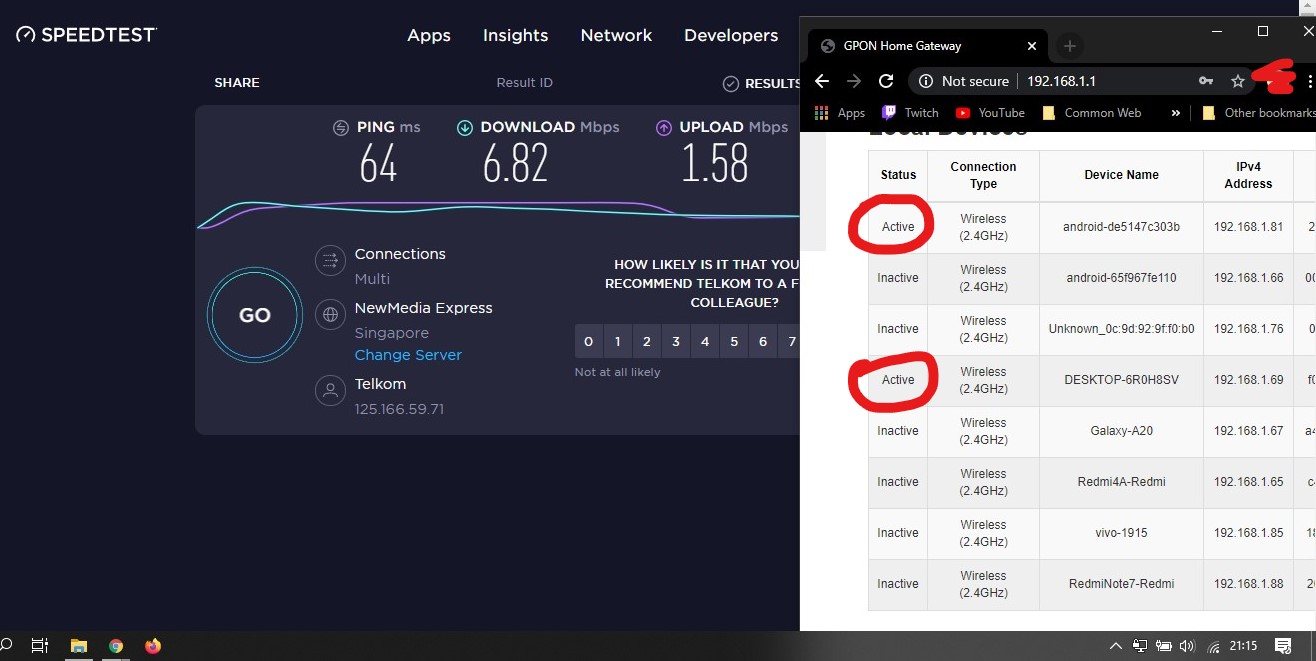The height and width of the screenshot is (661, 1316).
Task: Click the server globe icon
Action: click(x=330, y=316)
